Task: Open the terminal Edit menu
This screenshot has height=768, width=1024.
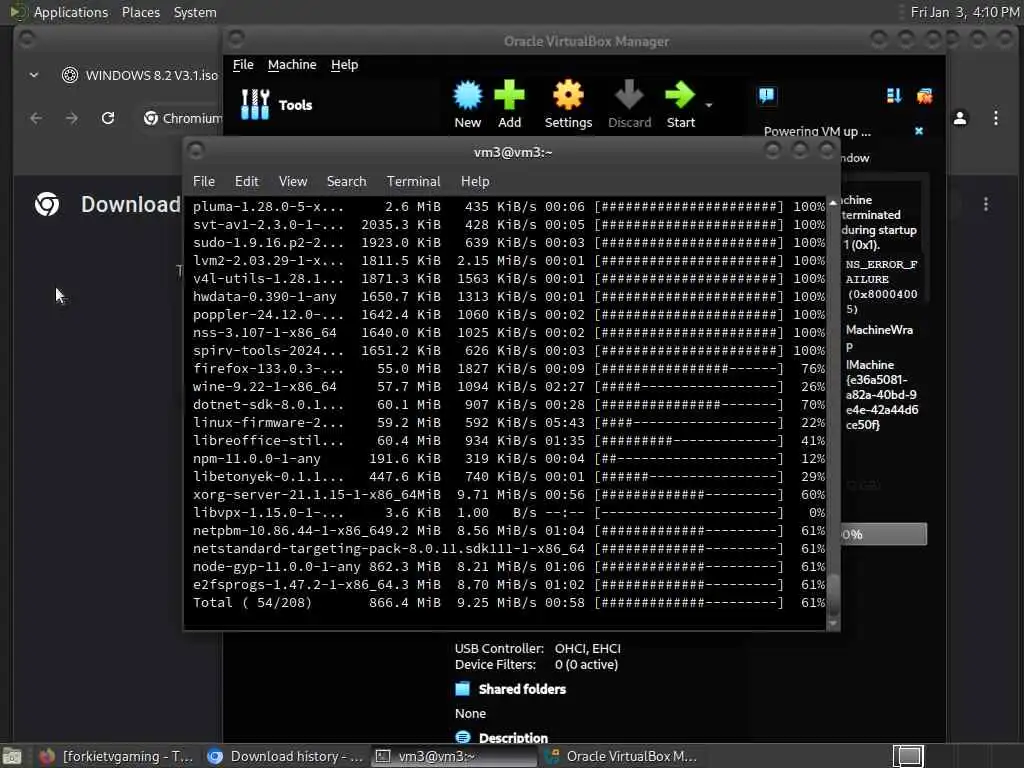Action: 246,182
